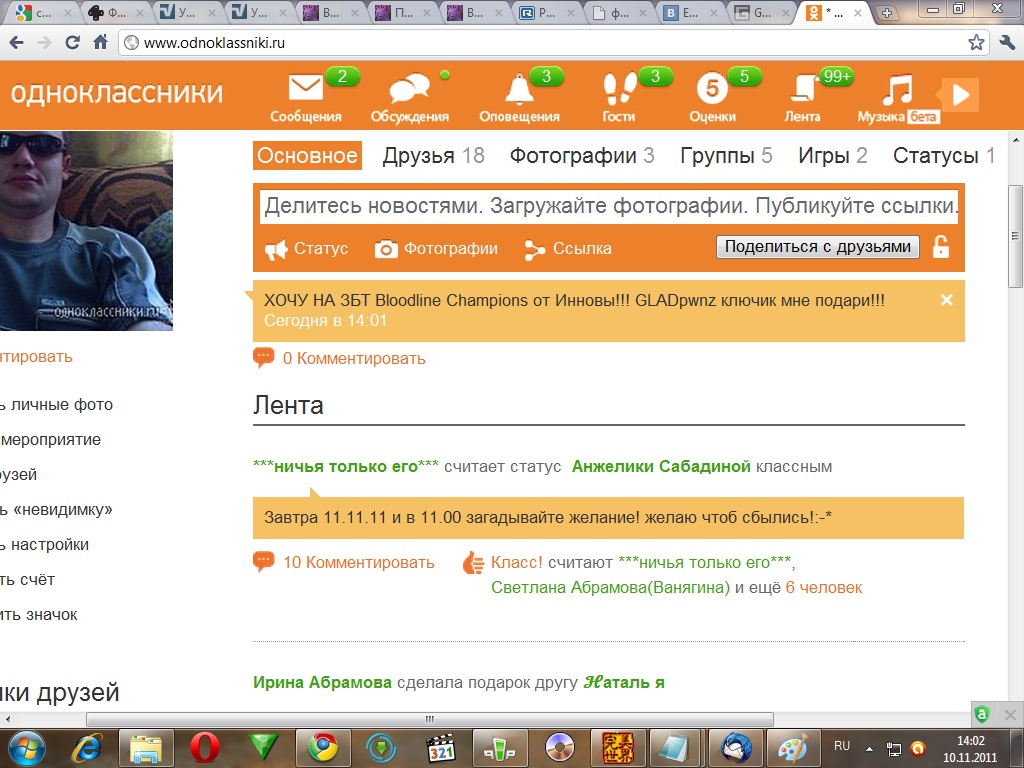
Task: Open Гости footprints icon
Action: pos(619,90)
